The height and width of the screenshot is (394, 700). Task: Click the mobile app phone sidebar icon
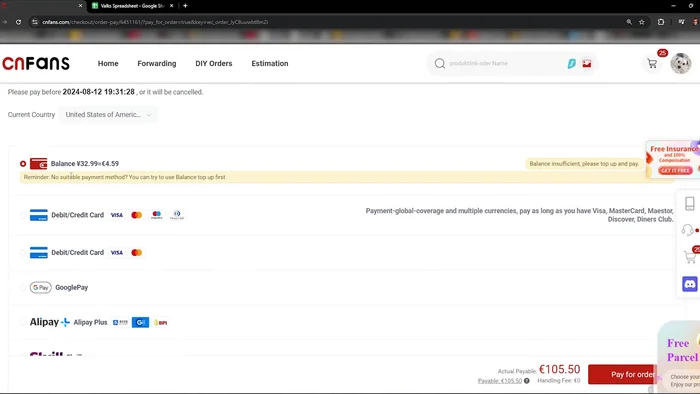coord(690,203)
